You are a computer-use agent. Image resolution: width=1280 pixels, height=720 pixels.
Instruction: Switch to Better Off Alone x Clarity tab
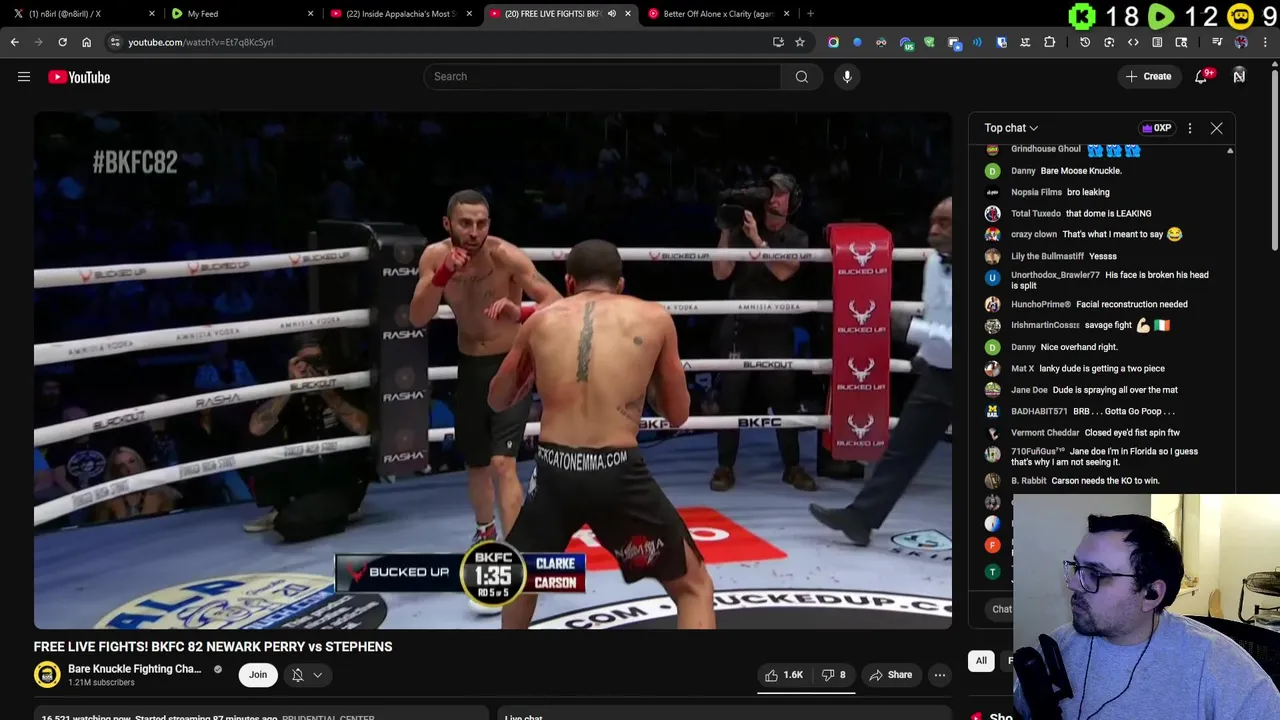719,14
